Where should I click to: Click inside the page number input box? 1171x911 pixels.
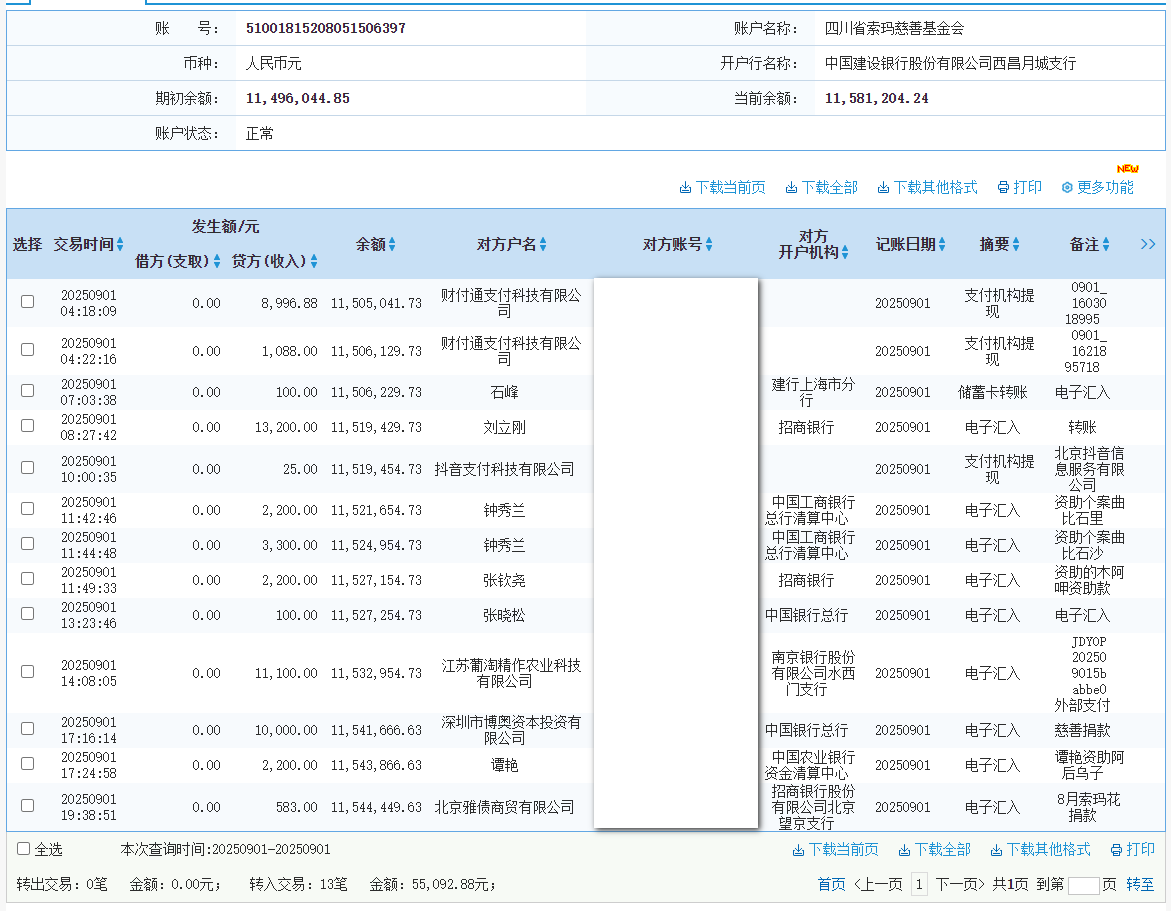[x=1084, y=884]
